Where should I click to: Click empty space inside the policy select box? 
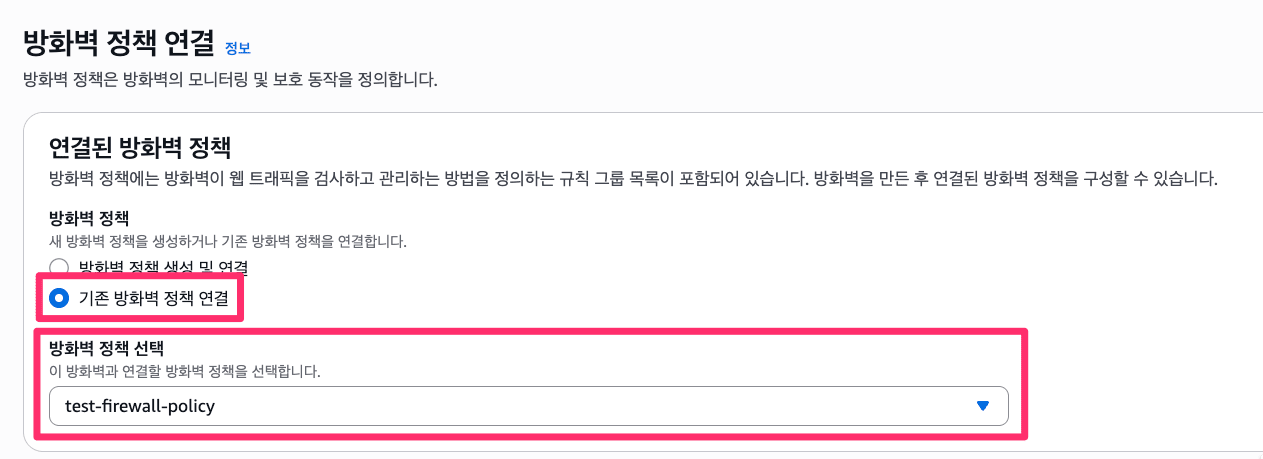600,406
